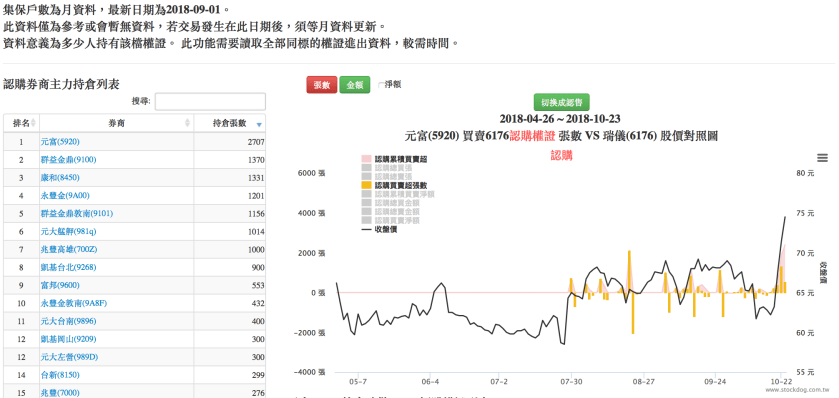
Task: Click holding value 553
Action: (258, 285)
